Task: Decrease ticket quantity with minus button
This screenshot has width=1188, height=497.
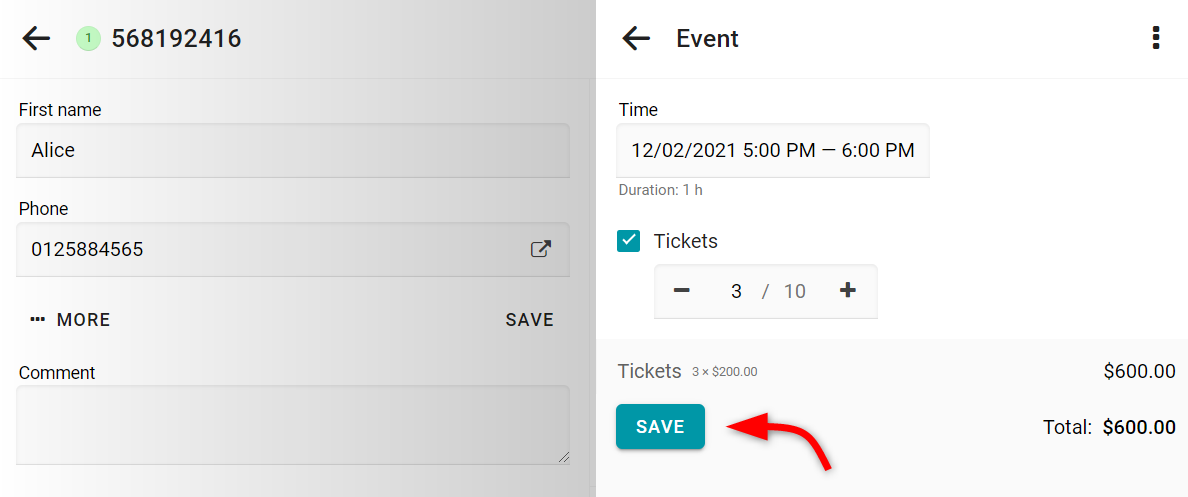Action: (x=681, y=290)
